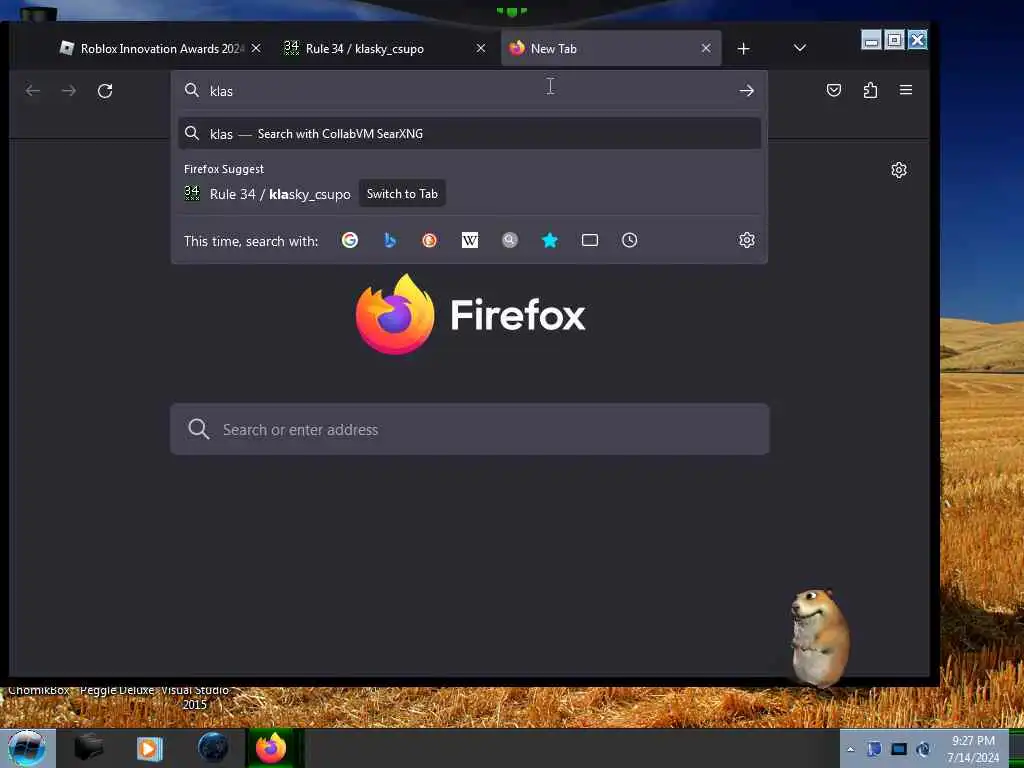Viewport: 1024px width, 768px height.
Task: Click the Firefox taskbar button
Action: click(x=272, y=748)
